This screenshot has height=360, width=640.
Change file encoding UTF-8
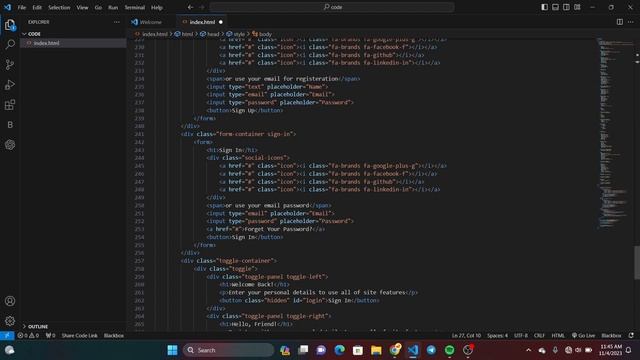coord(521,336)
